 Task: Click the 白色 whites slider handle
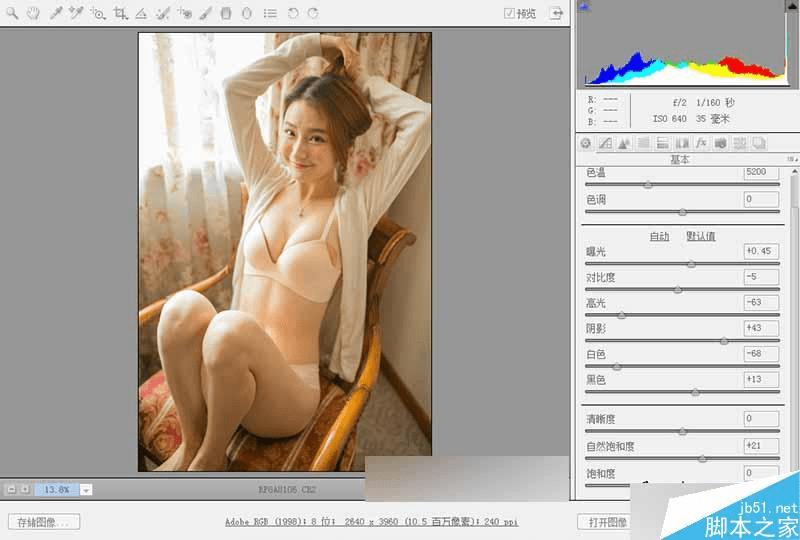coord(617,366)
